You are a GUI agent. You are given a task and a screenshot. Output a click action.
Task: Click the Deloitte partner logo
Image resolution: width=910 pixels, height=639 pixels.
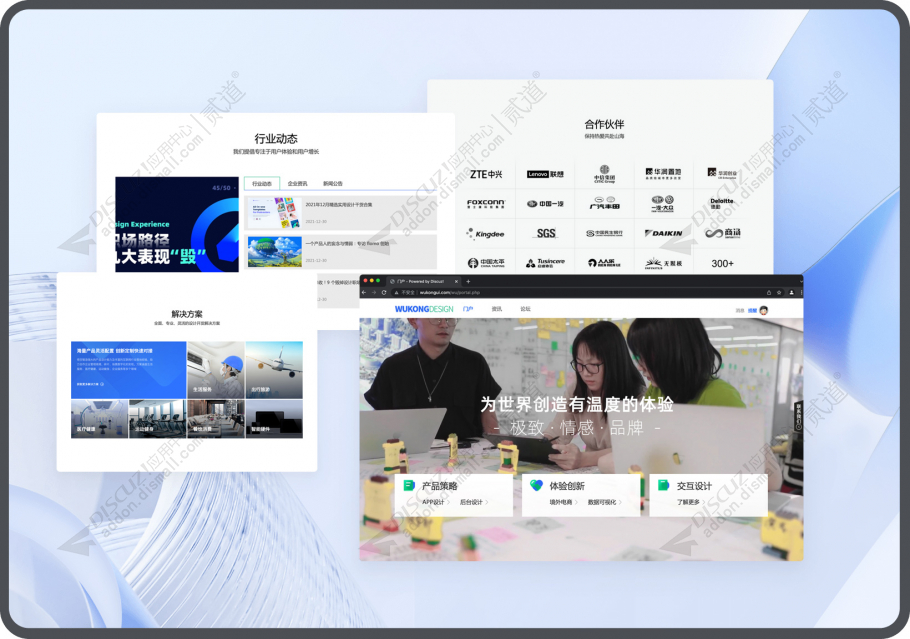pyautogui.click(x=722, y=203)
